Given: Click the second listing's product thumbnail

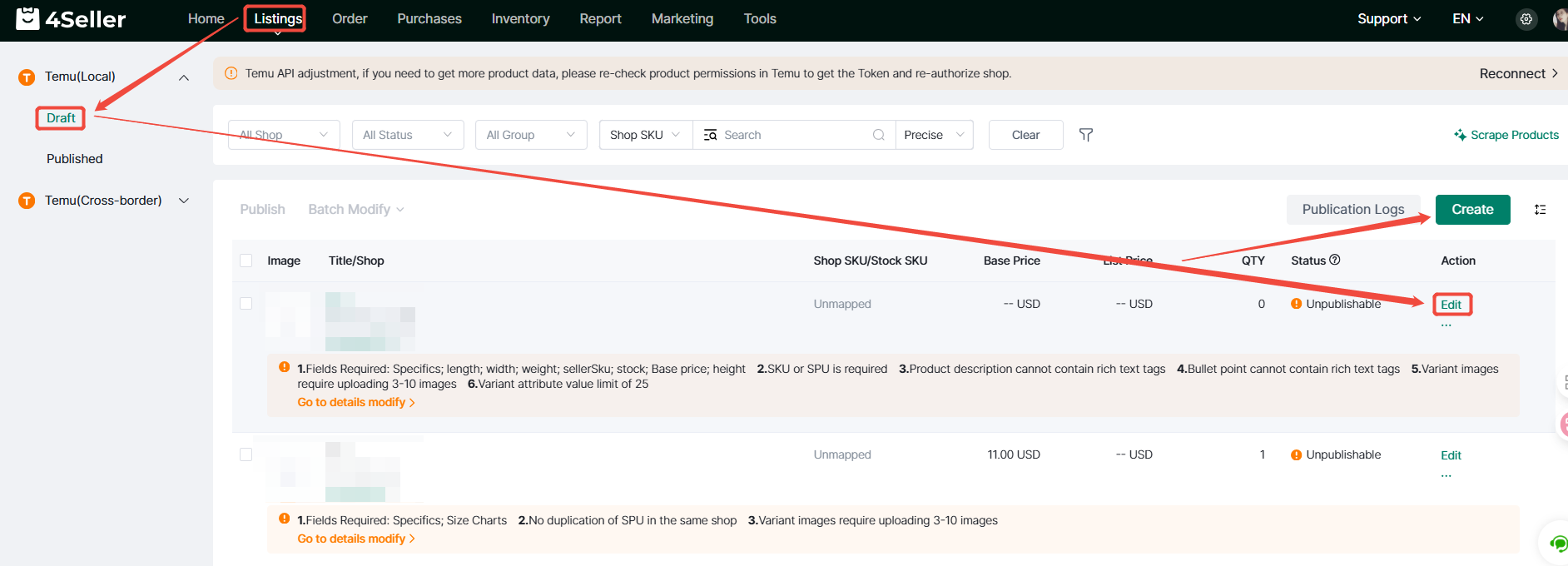Looking at the screenshot, I should coord(288,471).
